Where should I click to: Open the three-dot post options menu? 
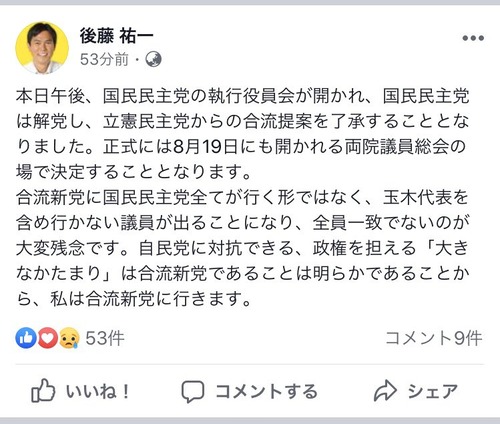click(x=473, y=38)
